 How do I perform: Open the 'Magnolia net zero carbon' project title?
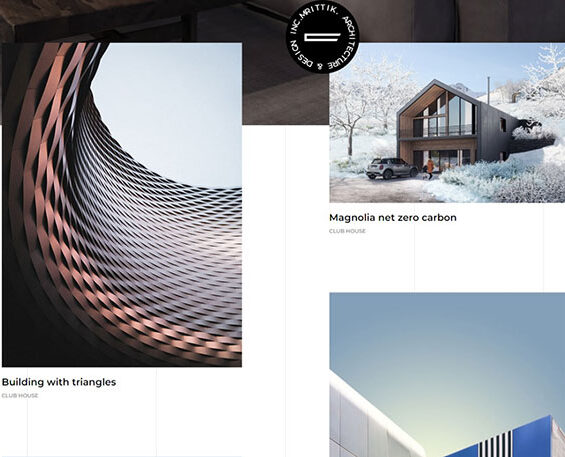393,217
